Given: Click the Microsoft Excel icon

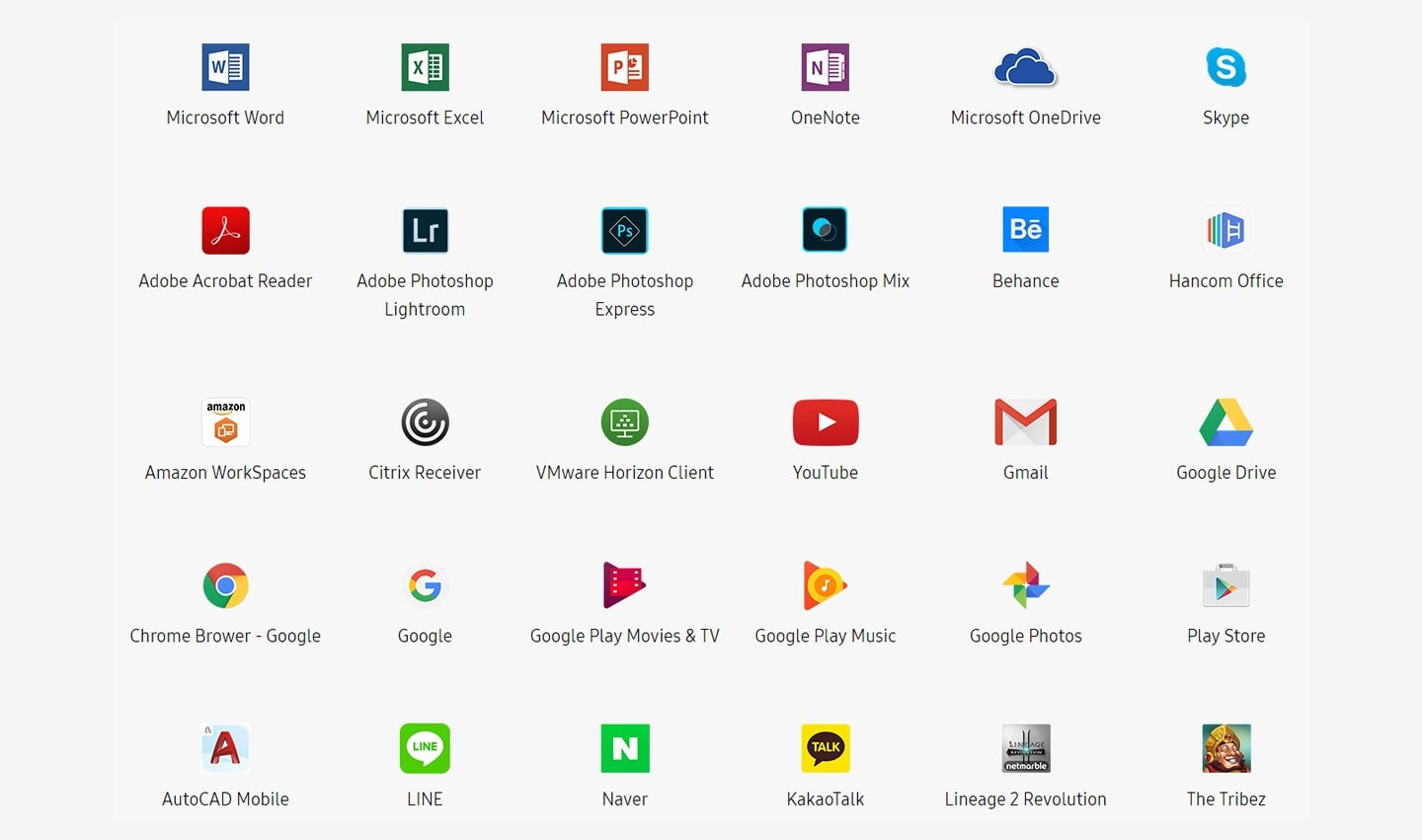Looking at the screenshot, I should click(425, 67).
